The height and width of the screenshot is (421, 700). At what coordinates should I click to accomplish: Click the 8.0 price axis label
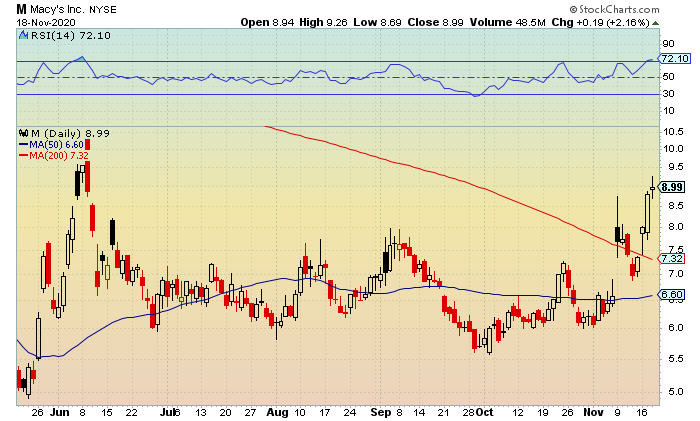pyautogui.click(x=676, y=227)
